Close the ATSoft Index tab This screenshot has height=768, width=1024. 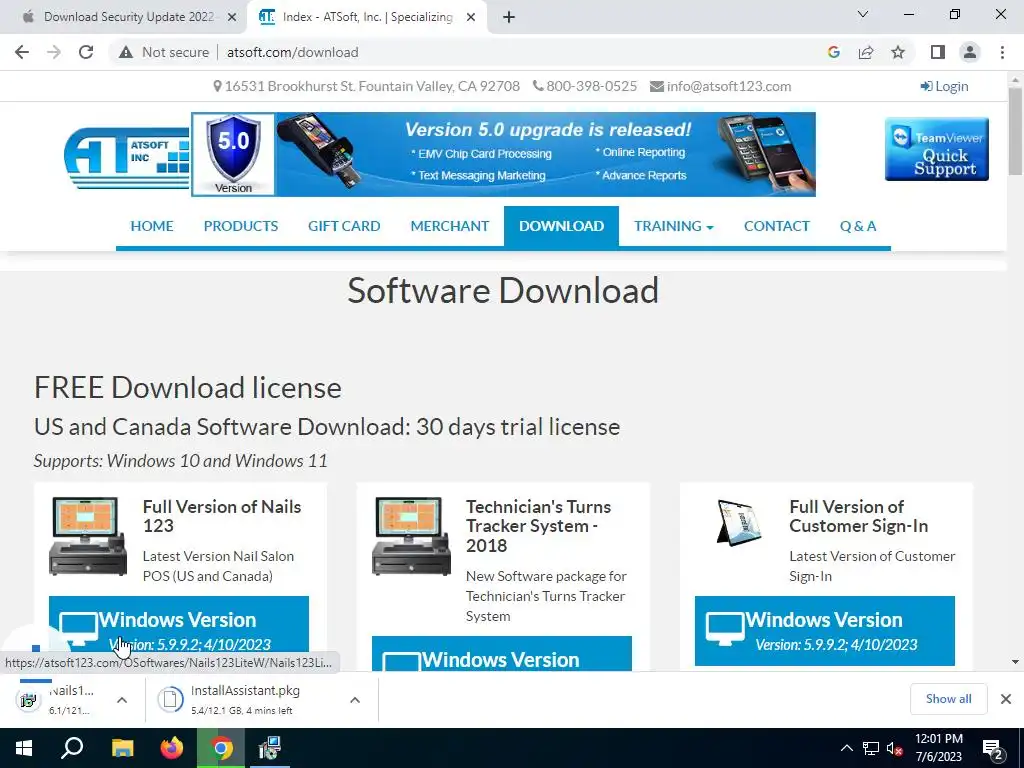click(471, 18)
